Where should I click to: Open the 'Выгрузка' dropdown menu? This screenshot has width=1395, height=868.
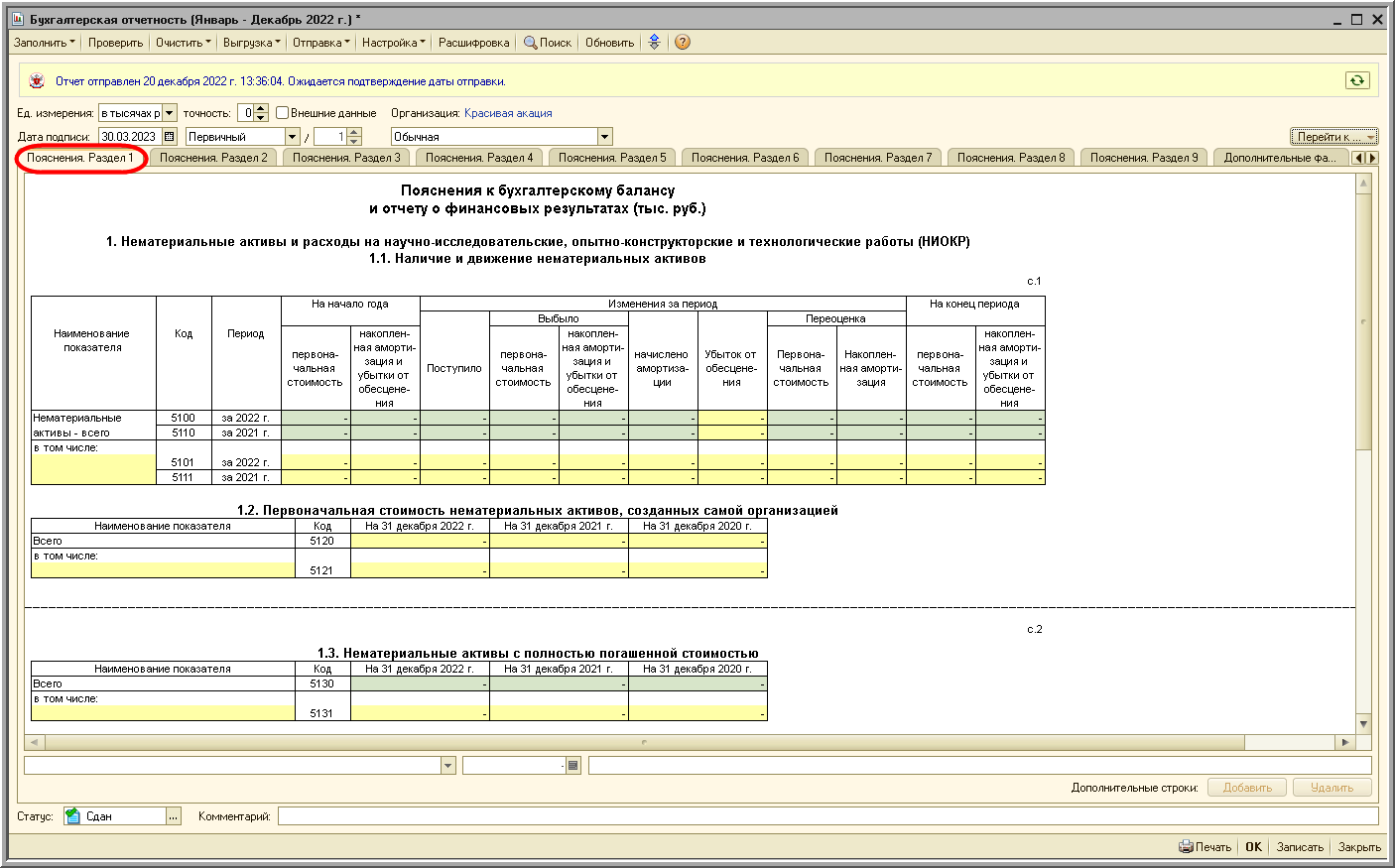point(251,43)
